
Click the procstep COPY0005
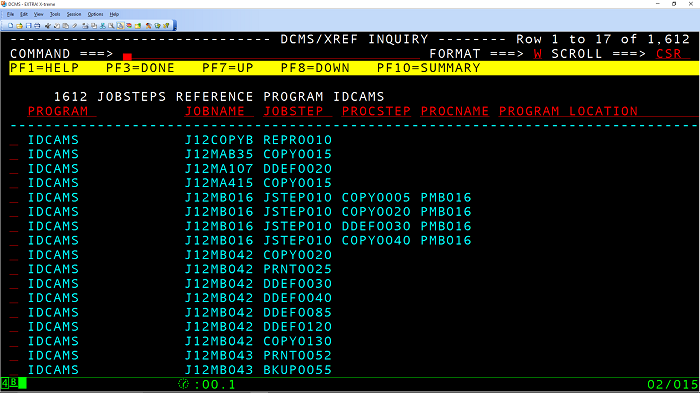tap(376, 197)
